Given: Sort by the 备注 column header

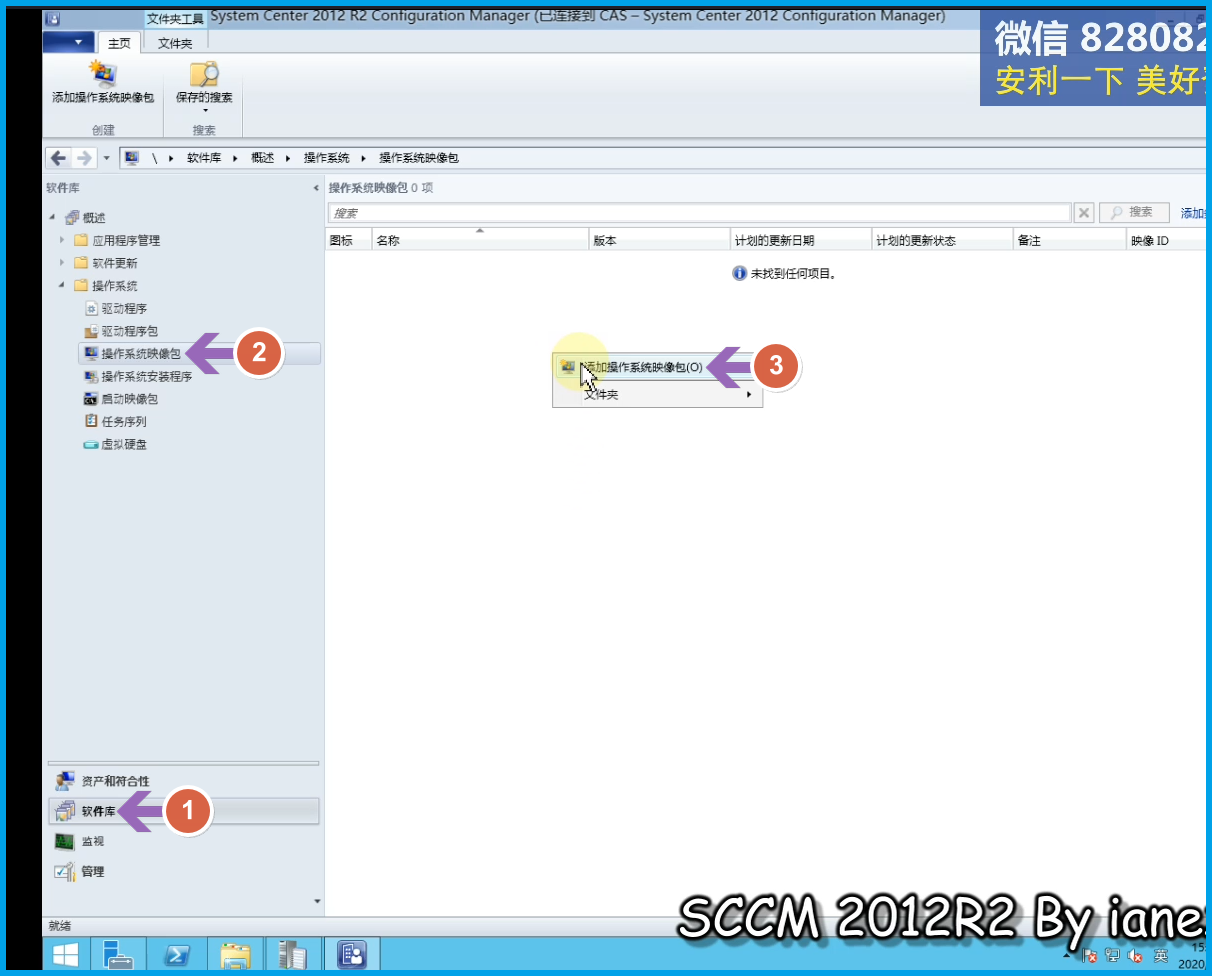Looking at the screenshot, I should pos(1069,241).
